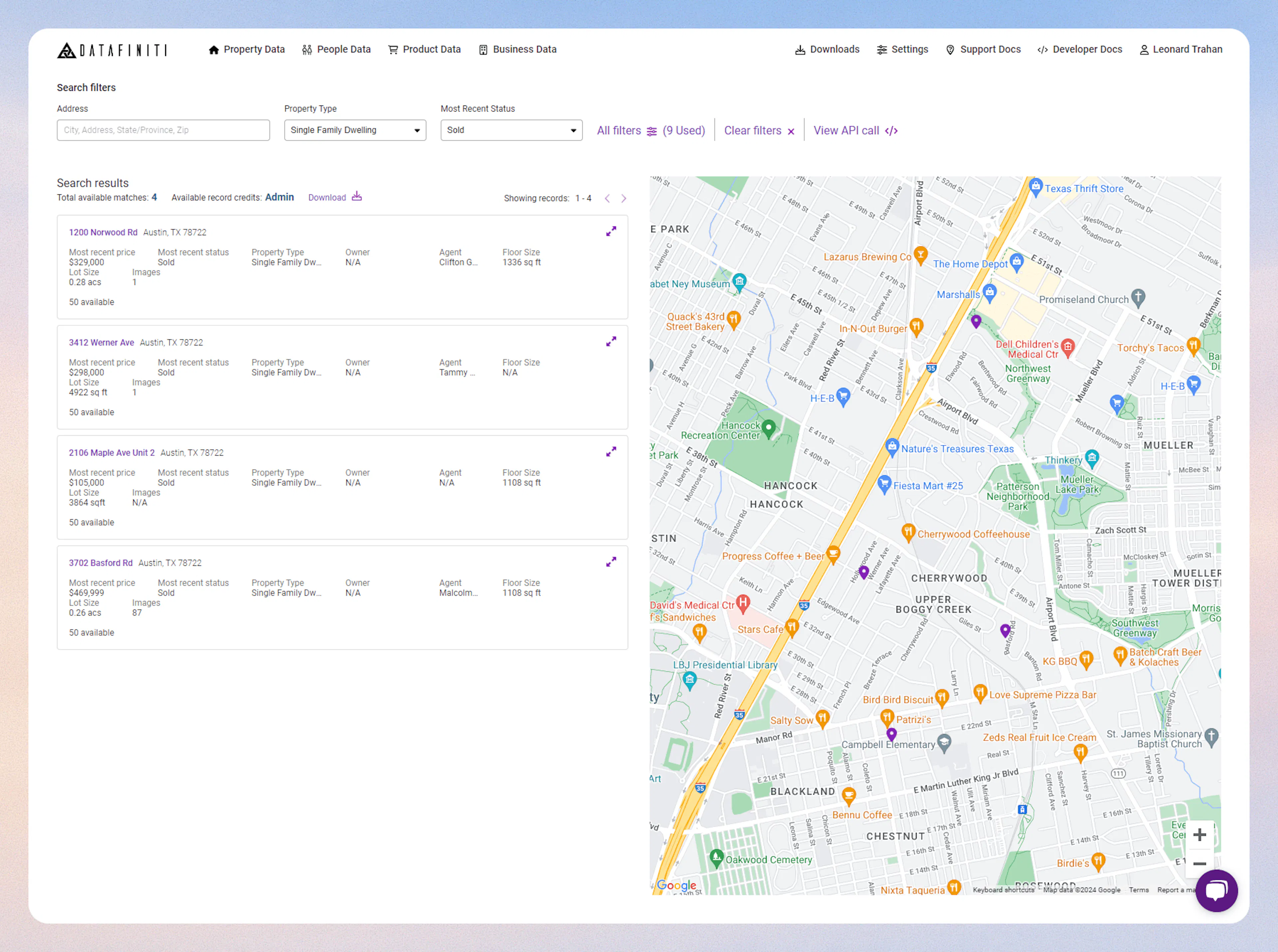Open the chat widget in bottom right

1217,890
